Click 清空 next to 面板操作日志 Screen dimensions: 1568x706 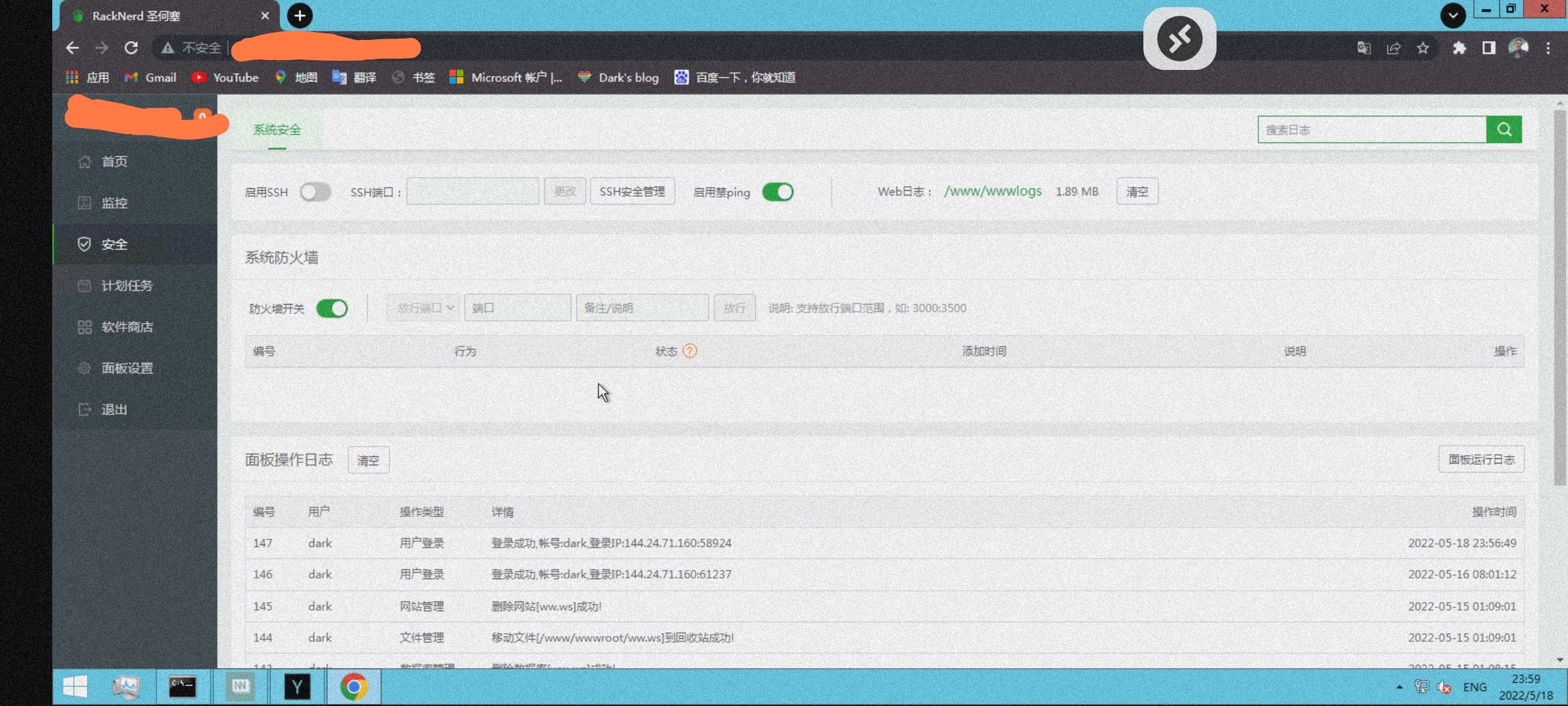click(368, 460)
